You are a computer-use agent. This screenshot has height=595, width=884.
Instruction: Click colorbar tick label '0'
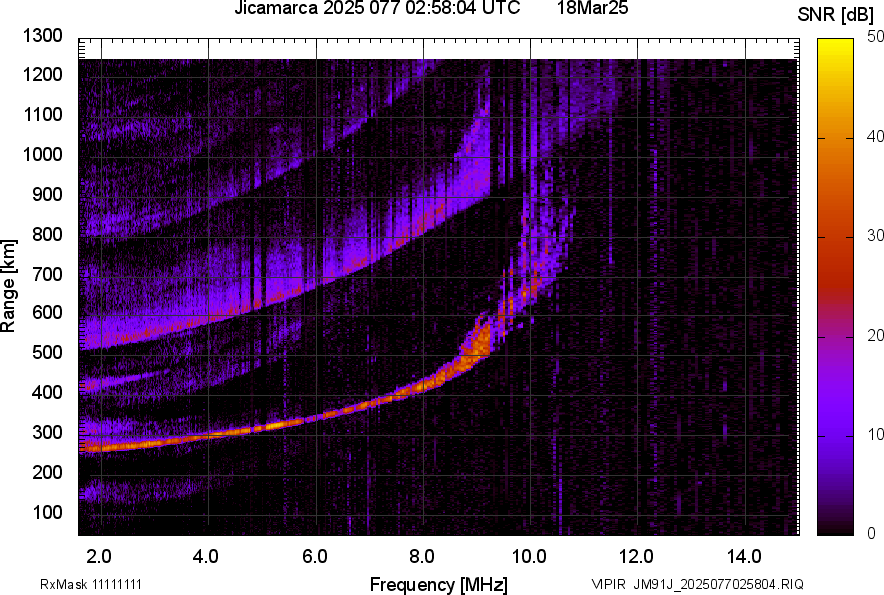872,533
